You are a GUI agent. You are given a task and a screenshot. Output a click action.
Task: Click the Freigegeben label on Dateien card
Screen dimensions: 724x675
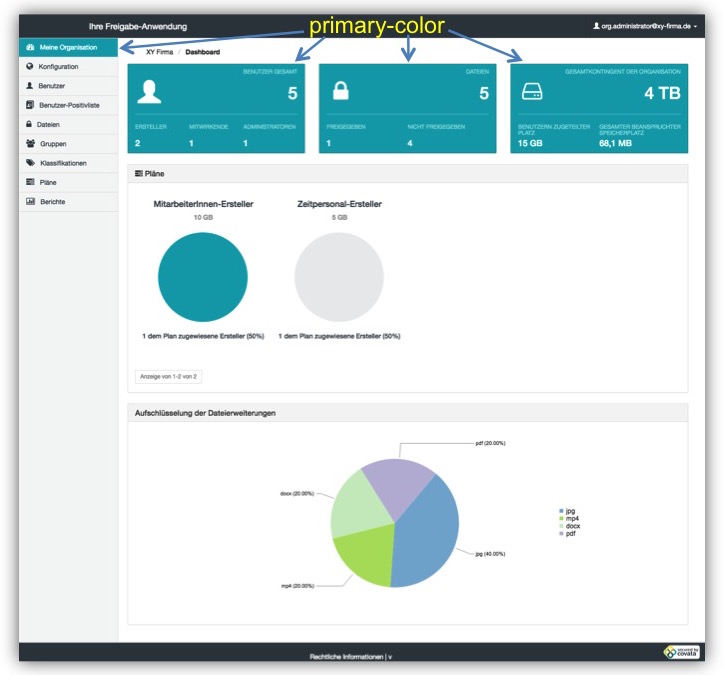[x=346, y=127]
